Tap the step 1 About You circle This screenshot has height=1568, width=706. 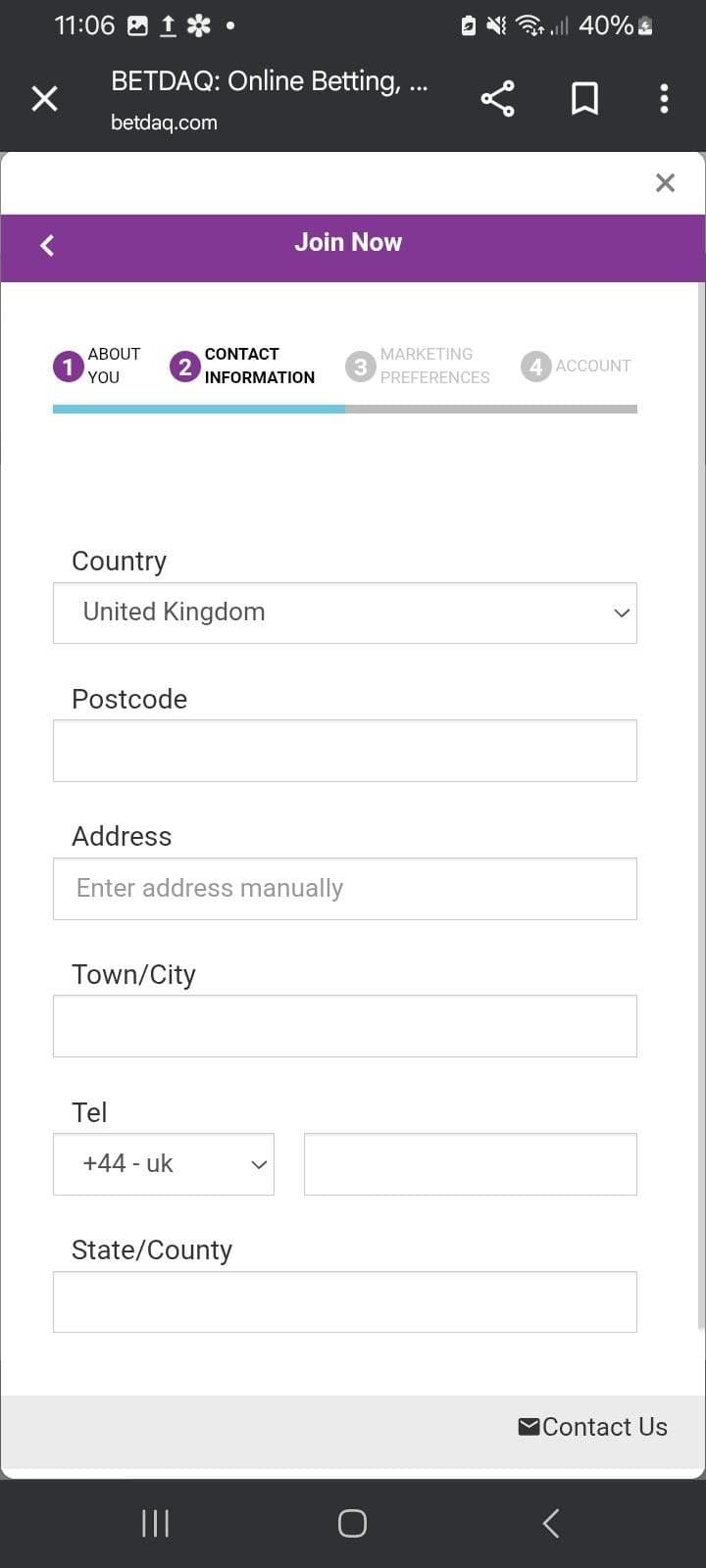point(67,367)
